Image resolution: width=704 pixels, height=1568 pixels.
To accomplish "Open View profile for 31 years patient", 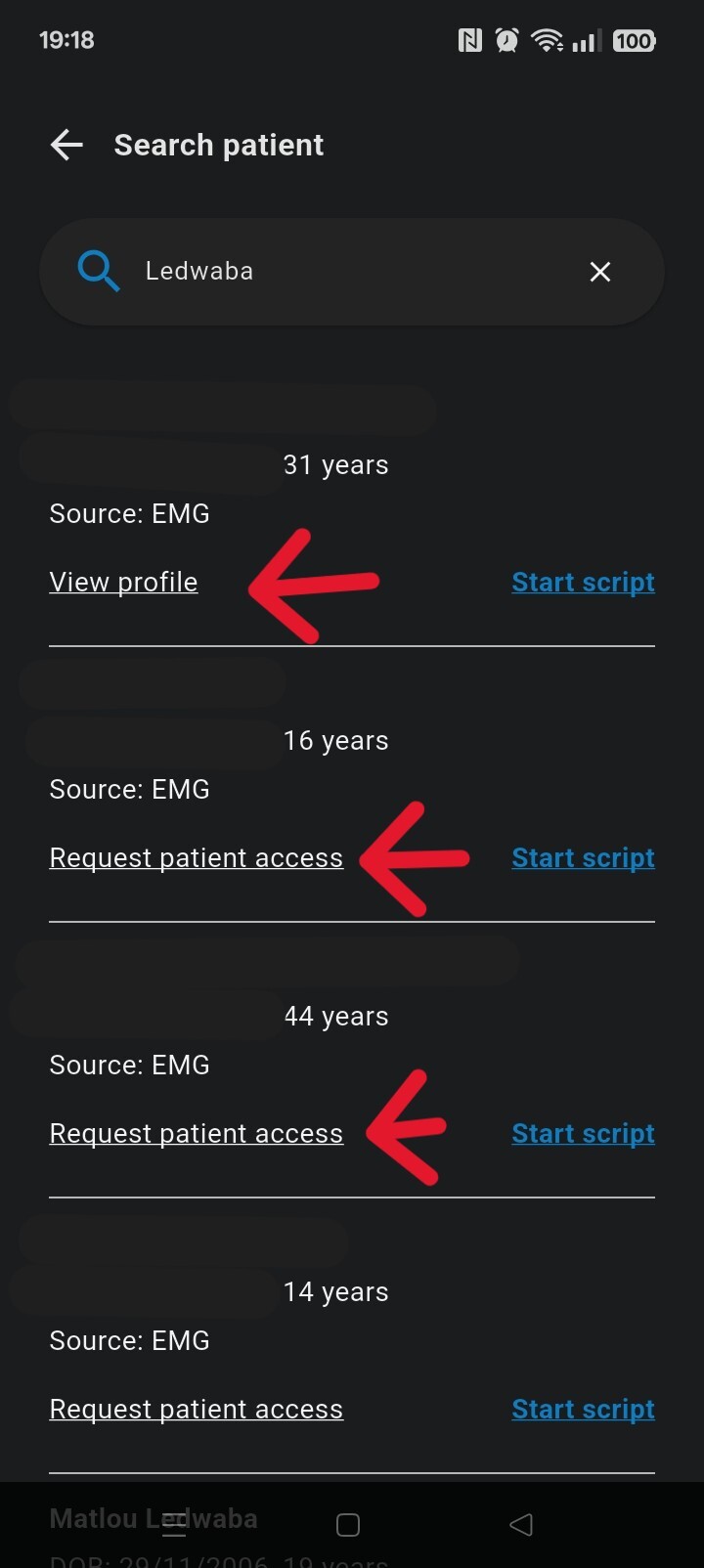I will (x=123, y=583).
